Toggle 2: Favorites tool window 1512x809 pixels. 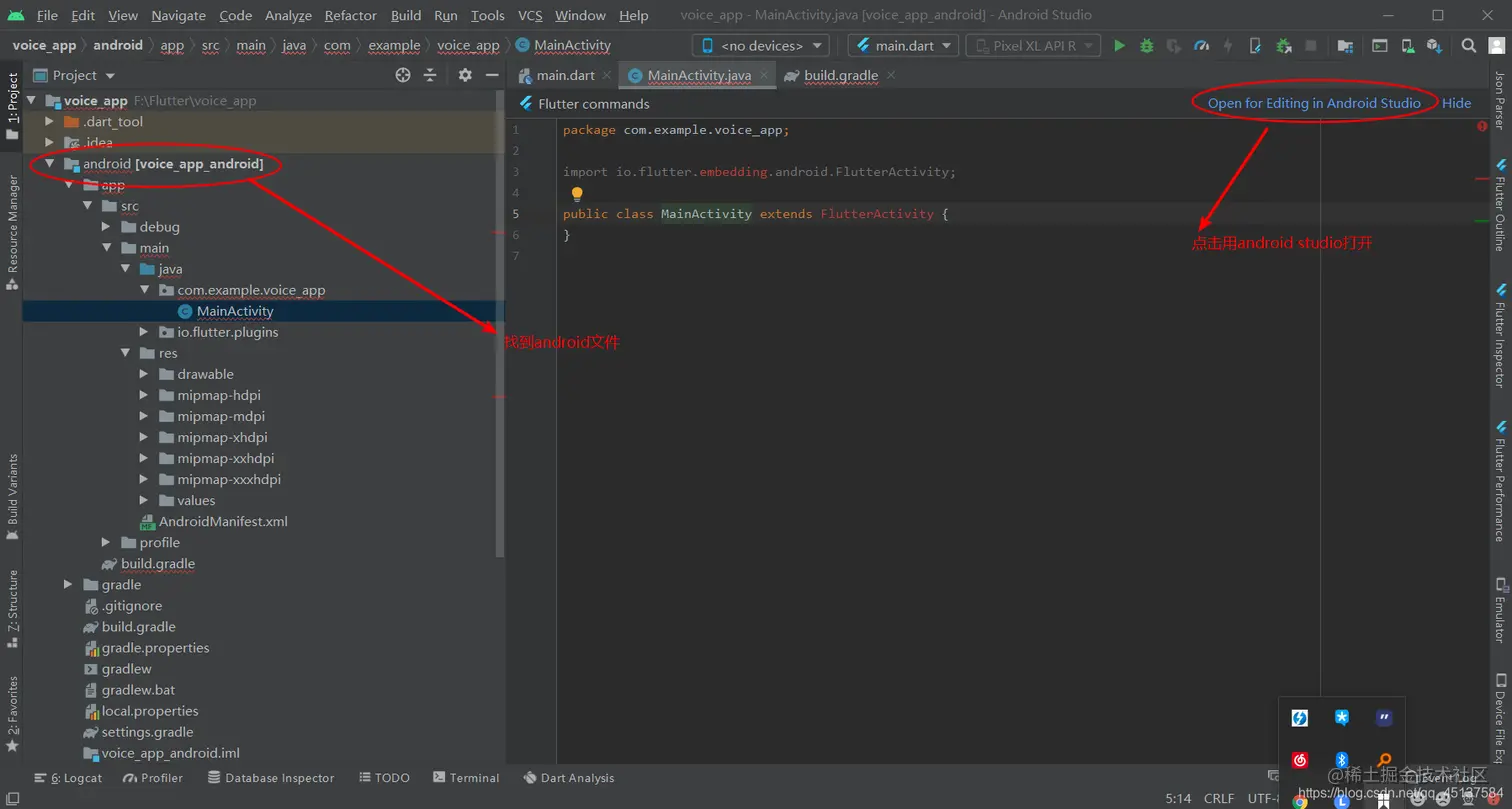[12, 713]
